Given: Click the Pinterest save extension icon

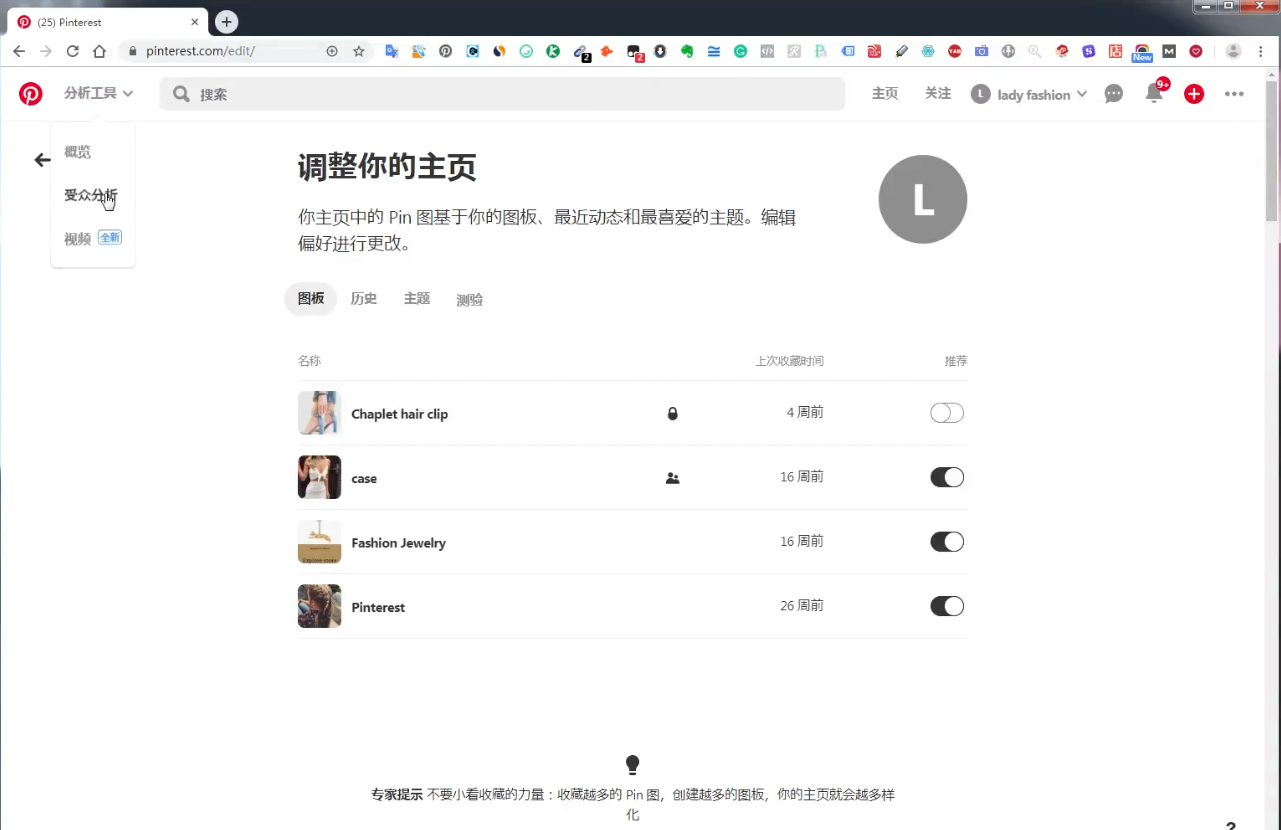Looking at the screenshot, I should pos(446,51).
